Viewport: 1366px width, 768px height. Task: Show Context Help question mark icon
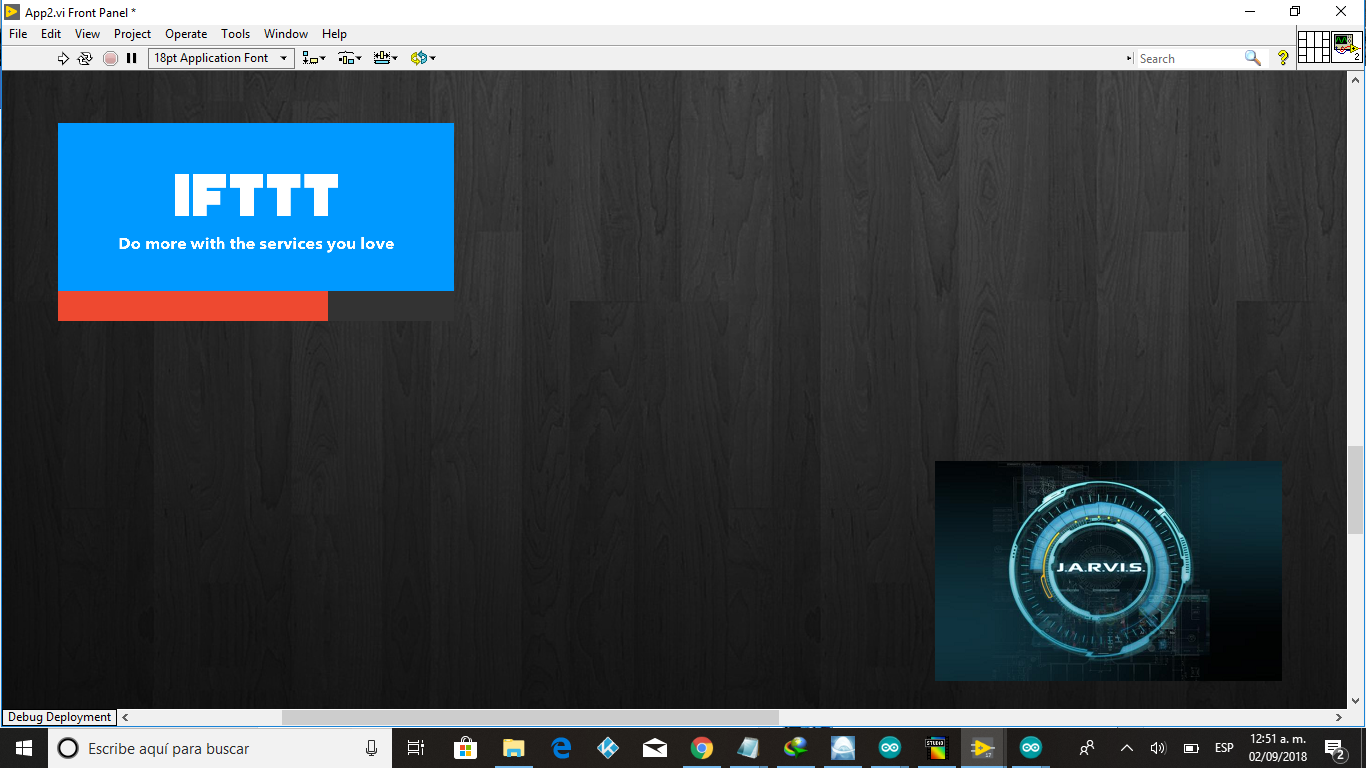click(1283, 58)
